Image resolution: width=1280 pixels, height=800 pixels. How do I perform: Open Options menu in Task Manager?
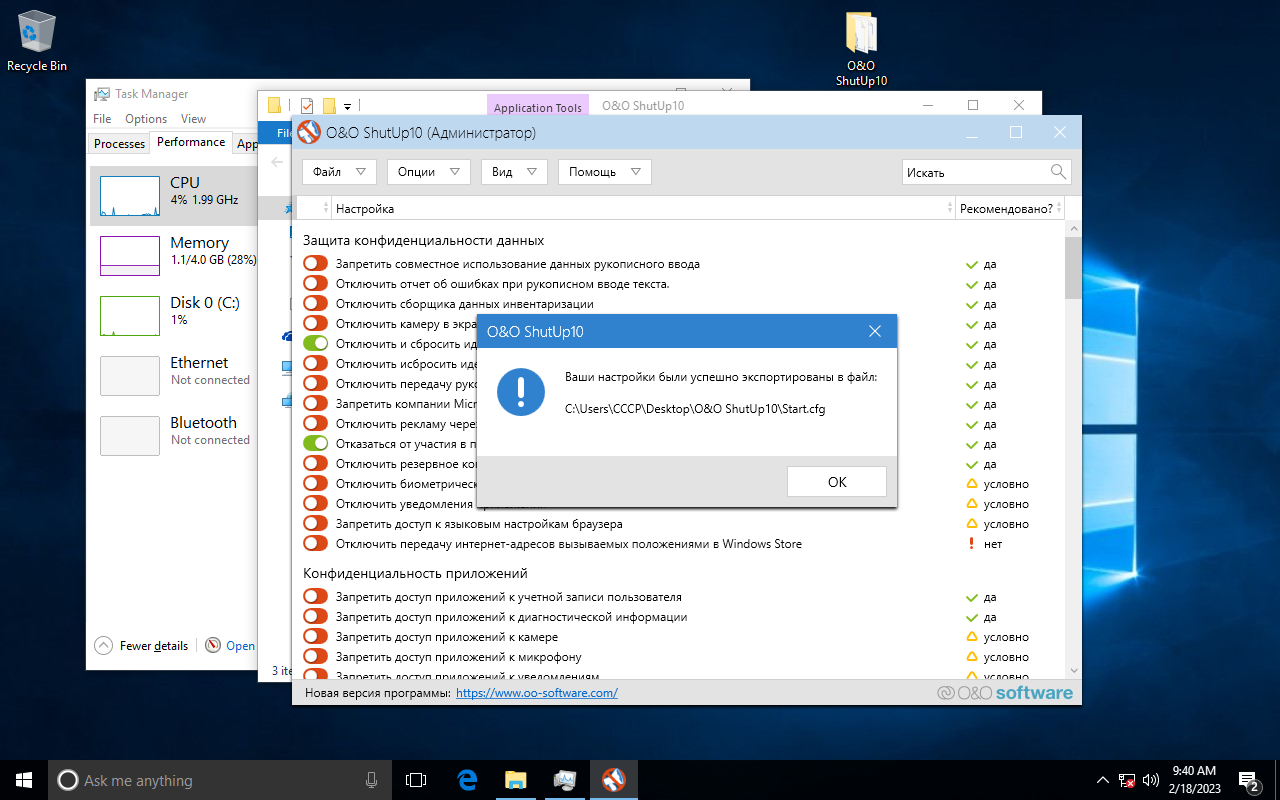pos(146,118)
